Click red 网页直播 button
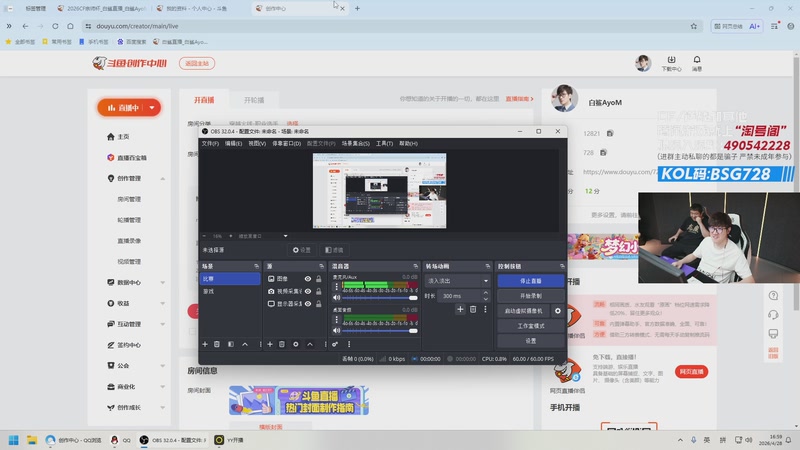The image size is (800, 450). [691, 371]
